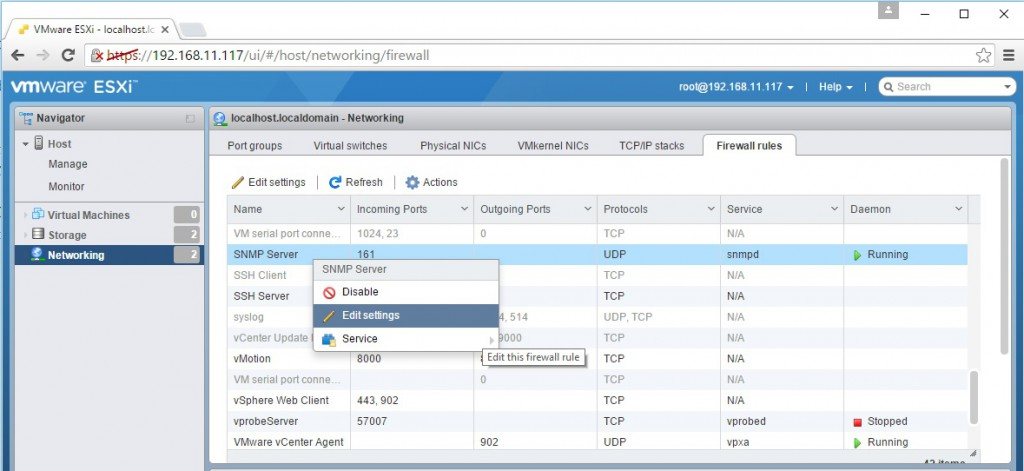The width and height of the screenshot is (1024, 471).
Task: Click the Chrome user profile icon
Action: [888, 11]
